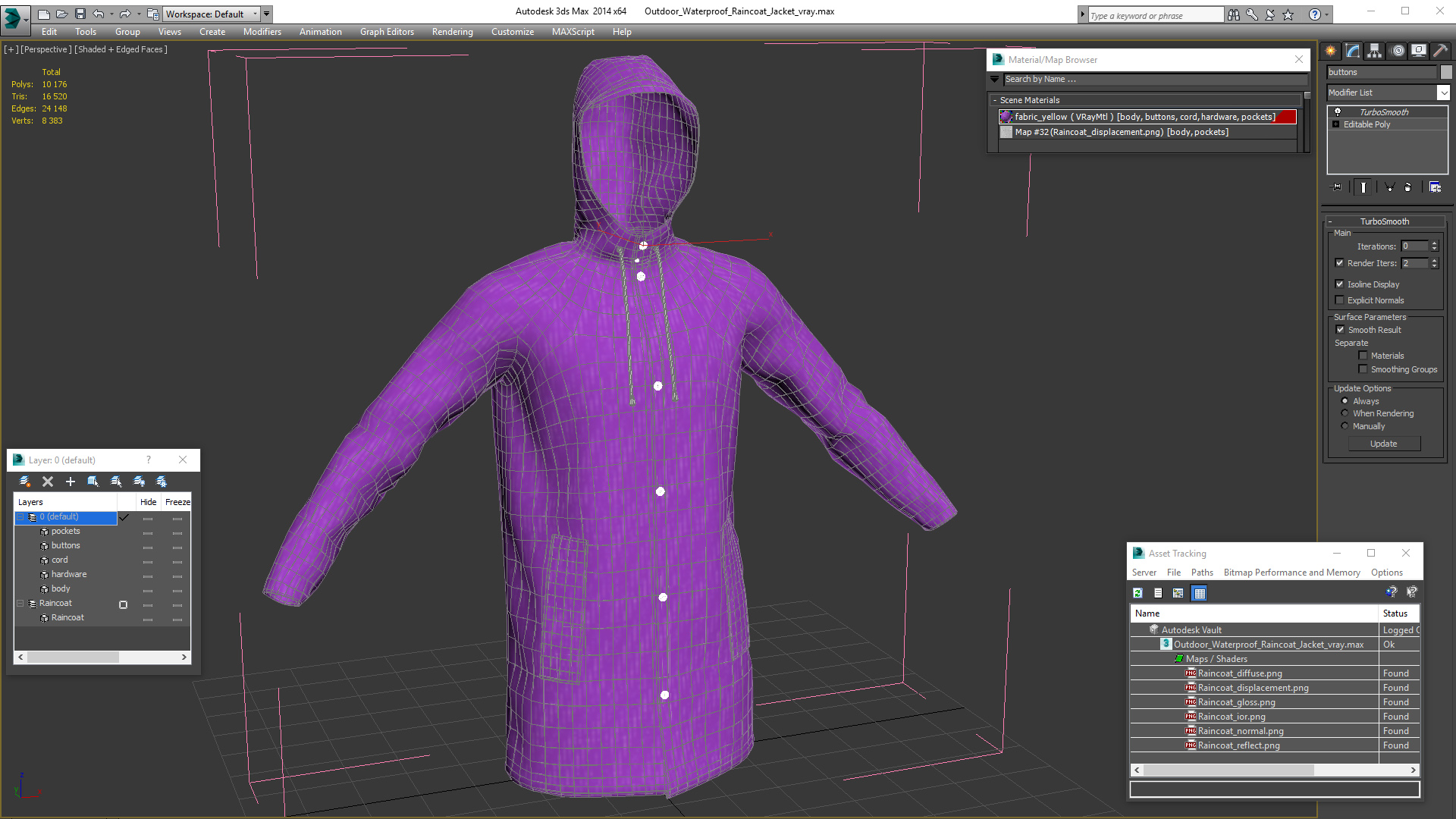Click the Pin Stack icon
The image size is (1456, 819).
click(x=1337, y=187)
